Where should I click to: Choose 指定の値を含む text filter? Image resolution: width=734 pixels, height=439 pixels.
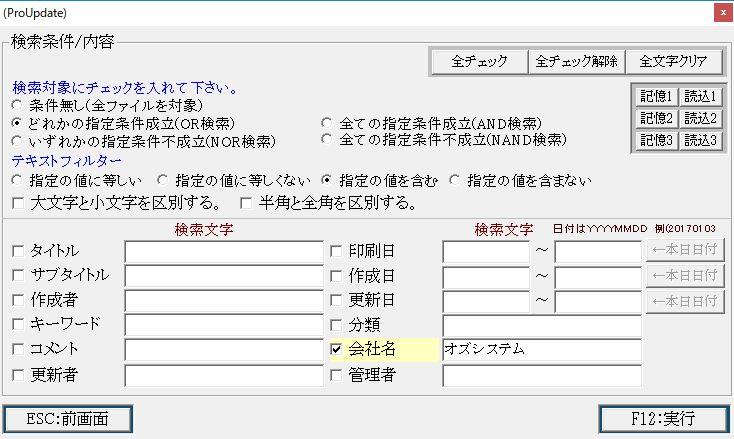point(327,180)
